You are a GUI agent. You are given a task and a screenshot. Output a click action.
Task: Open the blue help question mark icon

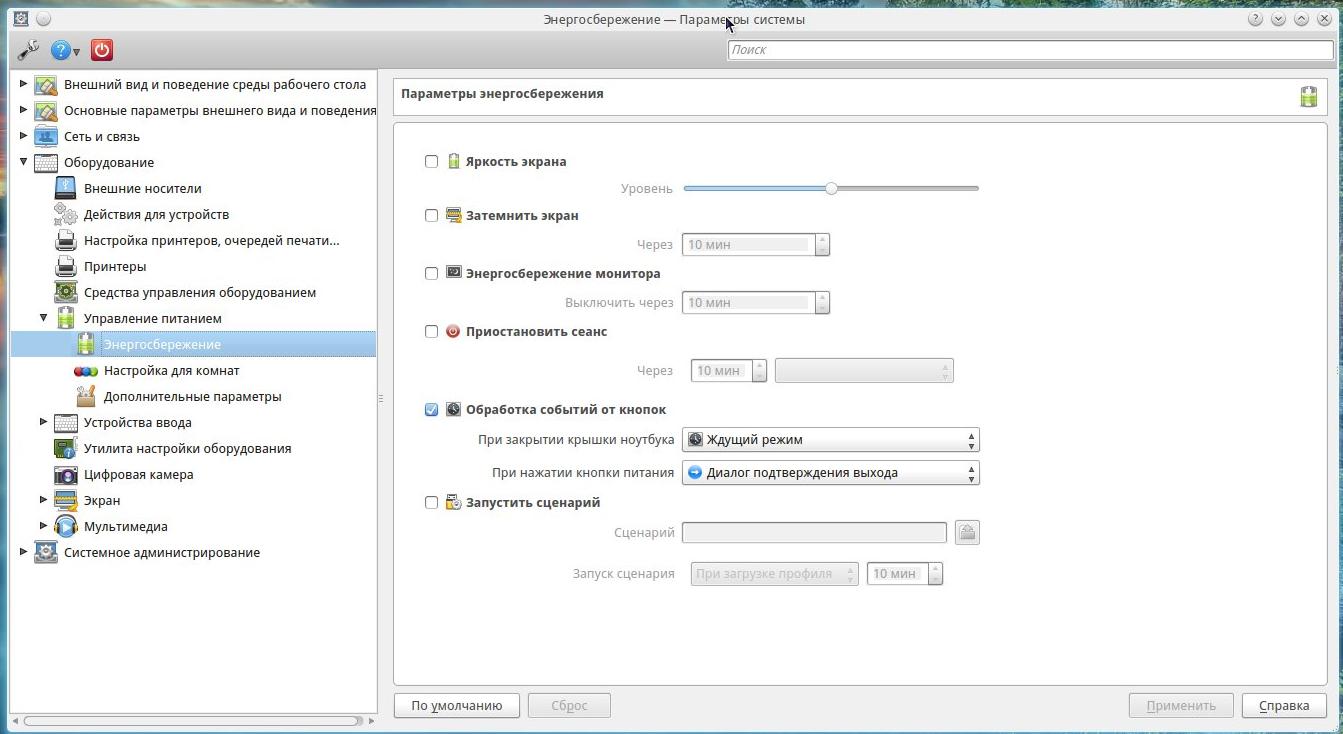62,50
